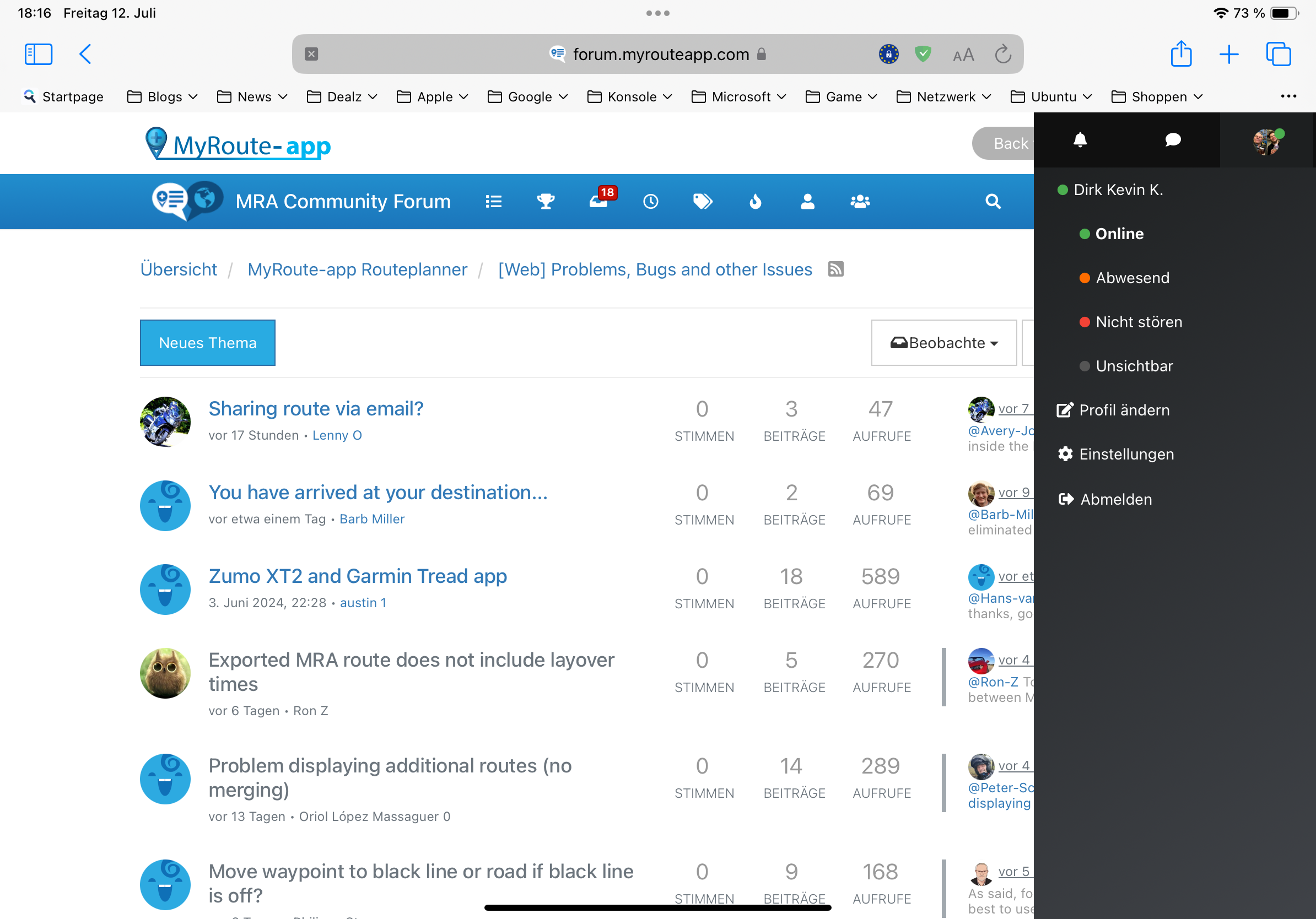The image size is (1316, 919).
Task: Open topic Exported MRA route does not include layover times
Action: (x=411, y=672)
